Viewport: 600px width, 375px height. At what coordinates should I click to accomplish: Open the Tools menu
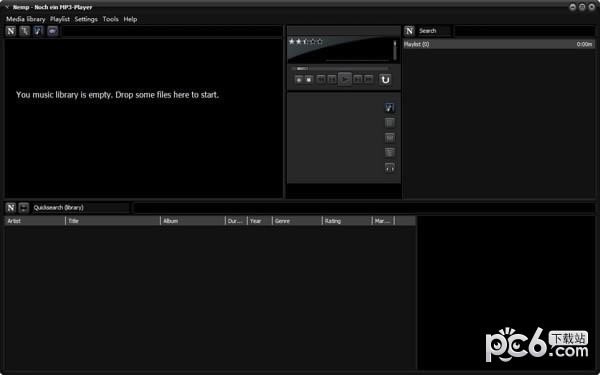[x=111, y=19]
